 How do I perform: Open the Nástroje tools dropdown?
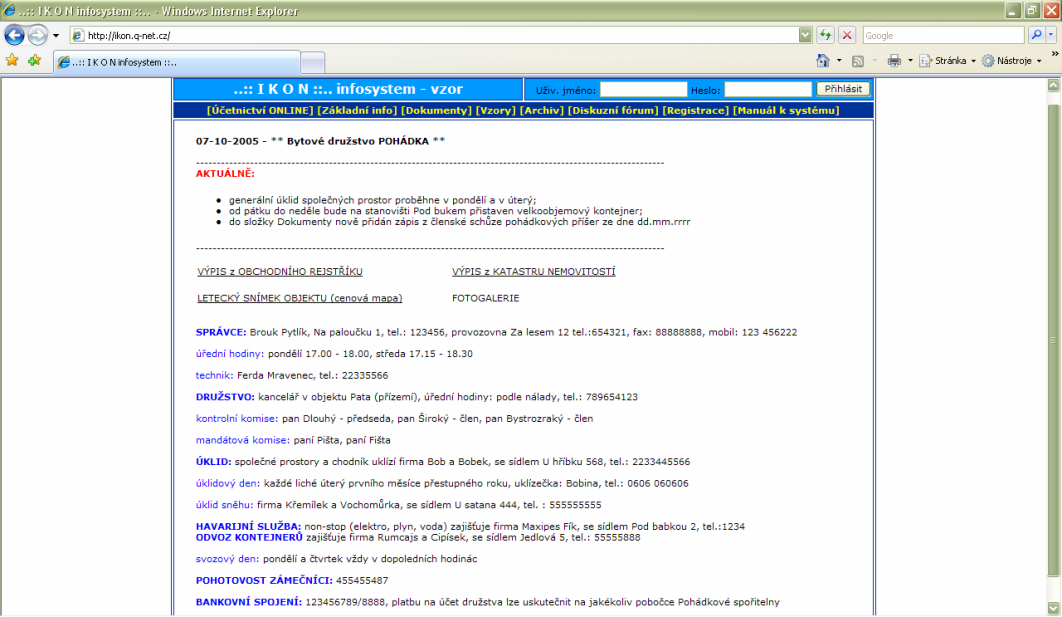tap(1011, 60)
